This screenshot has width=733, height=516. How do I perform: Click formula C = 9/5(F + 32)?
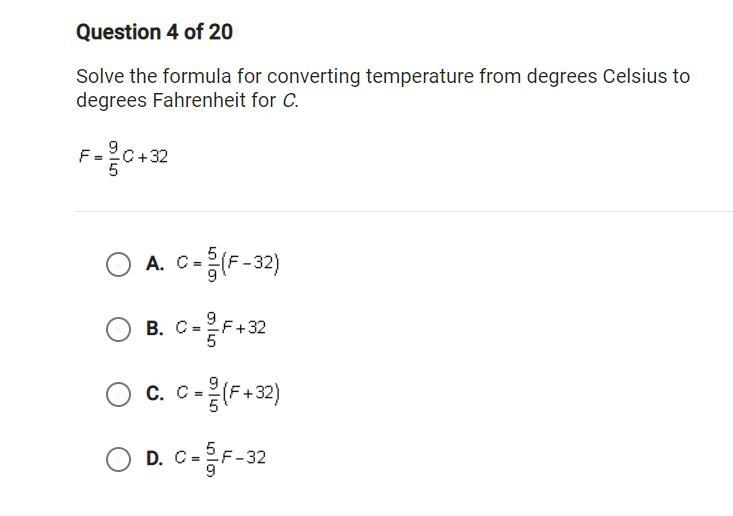(228, 394)
